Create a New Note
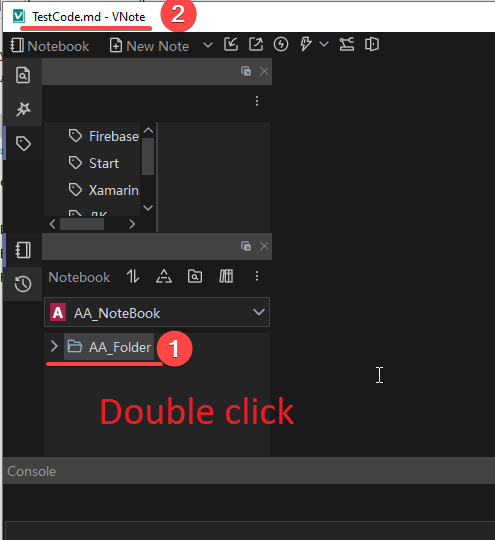 point(149,46)
